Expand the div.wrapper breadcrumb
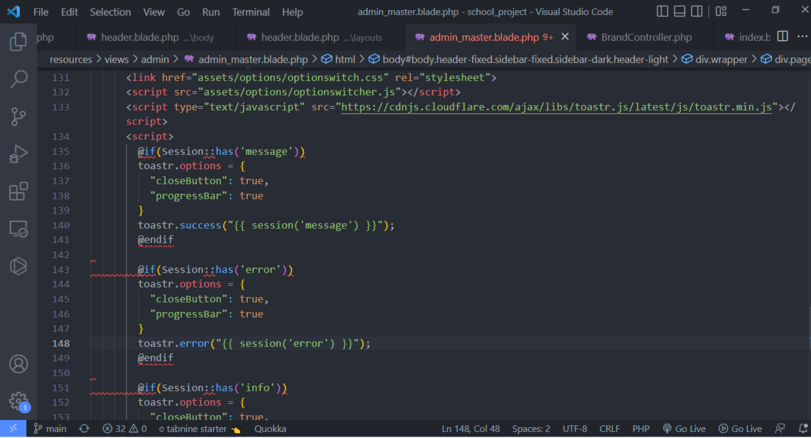The width and height of the screenshot is (811, 438). point(720,59)
